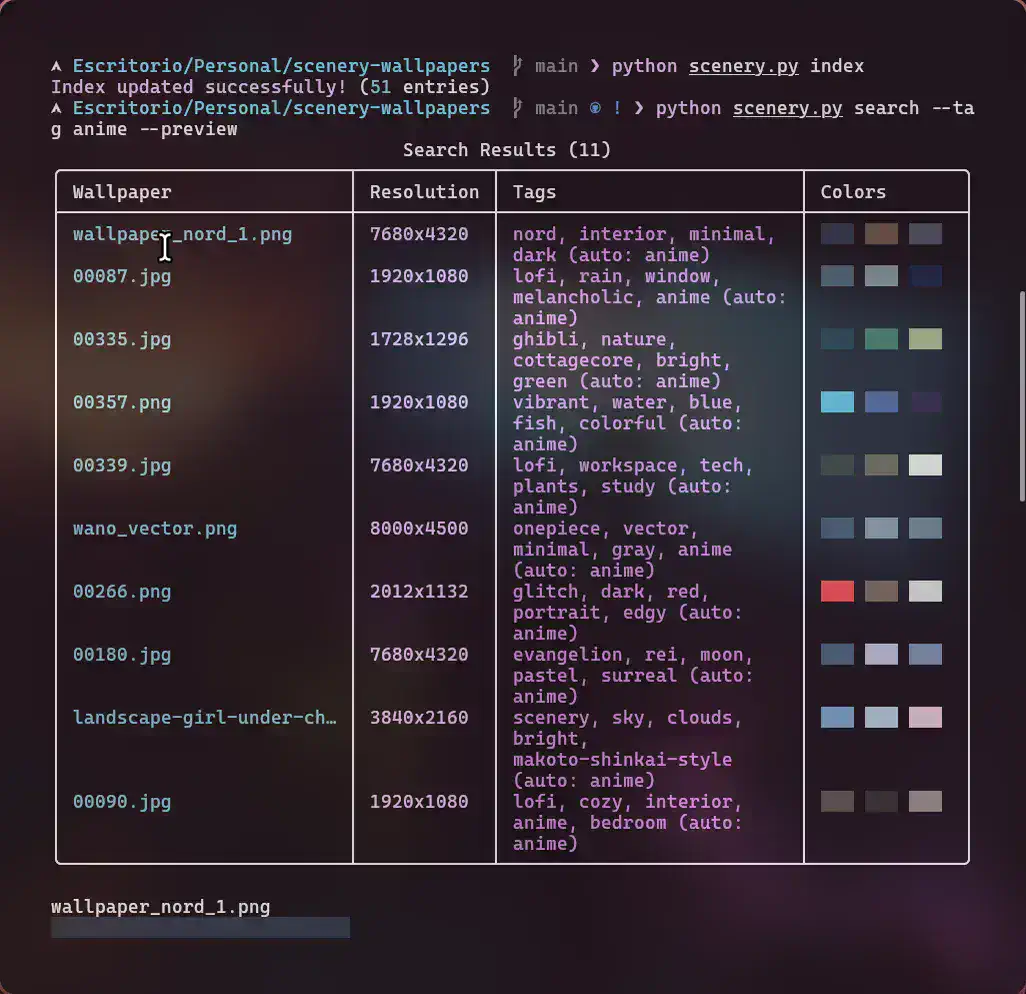Screen dimensions: 1026x994
Task: Click the git branch icon on the search command line
Action: point(517,108)
